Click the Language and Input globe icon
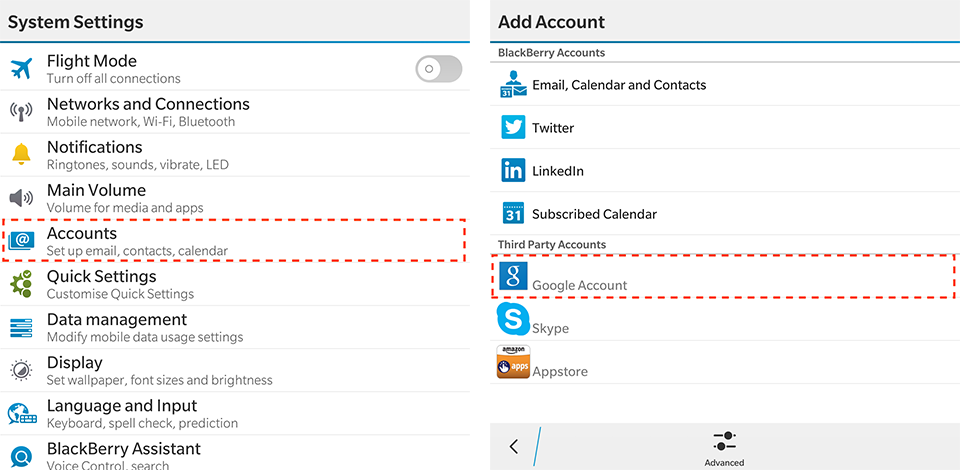 coord(21,413)
